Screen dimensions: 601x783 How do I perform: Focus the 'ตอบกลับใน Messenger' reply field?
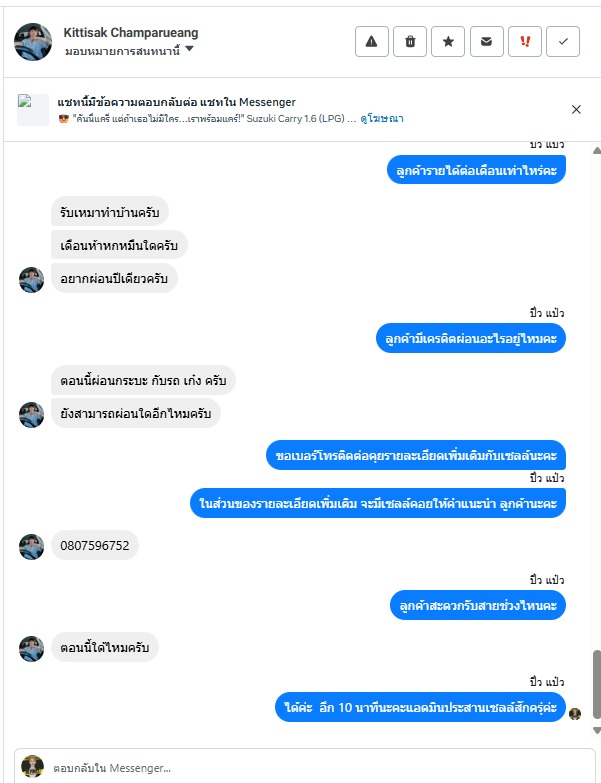319,768
